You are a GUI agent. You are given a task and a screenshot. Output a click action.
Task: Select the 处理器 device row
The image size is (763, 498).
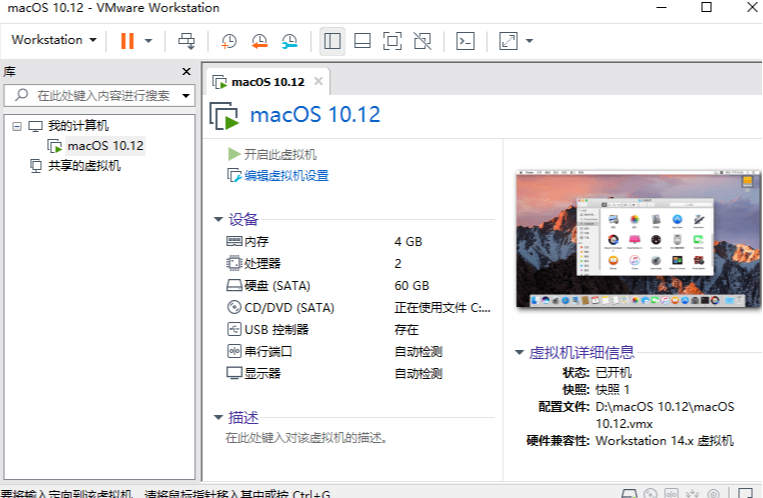tap(358, 263)
